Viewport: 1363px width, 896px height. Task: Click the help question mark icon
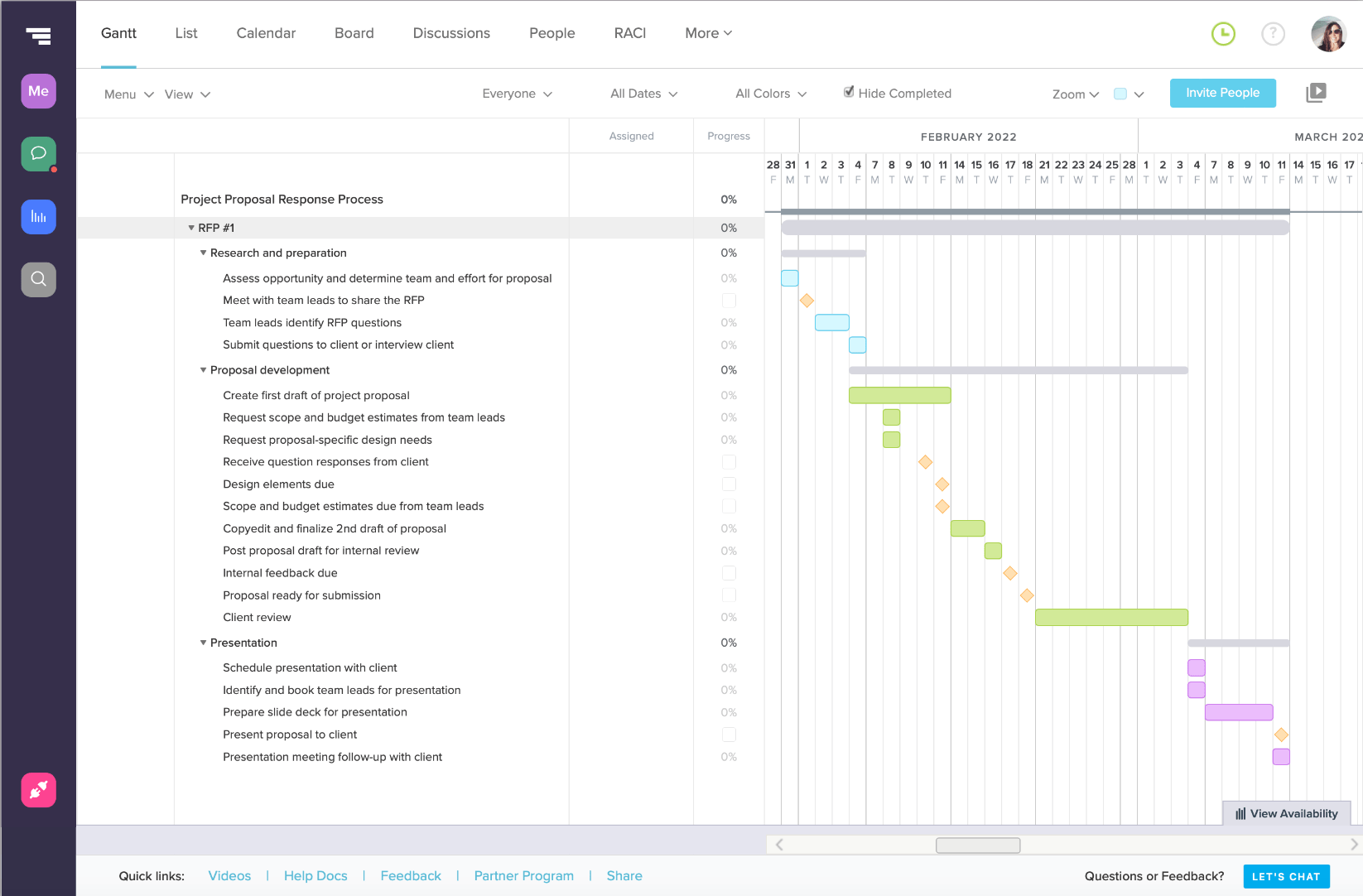tap(1273, 33)
